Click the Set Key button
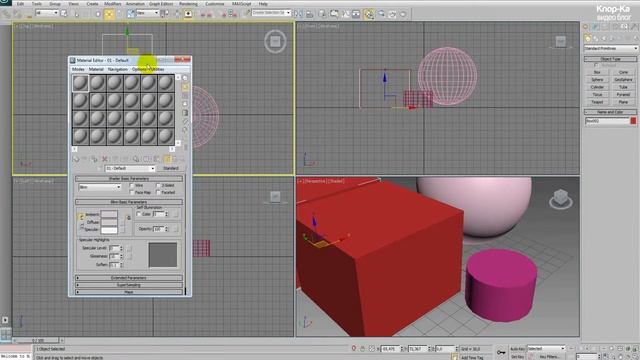This screenshot has width=640, height=360. point(517,356)
